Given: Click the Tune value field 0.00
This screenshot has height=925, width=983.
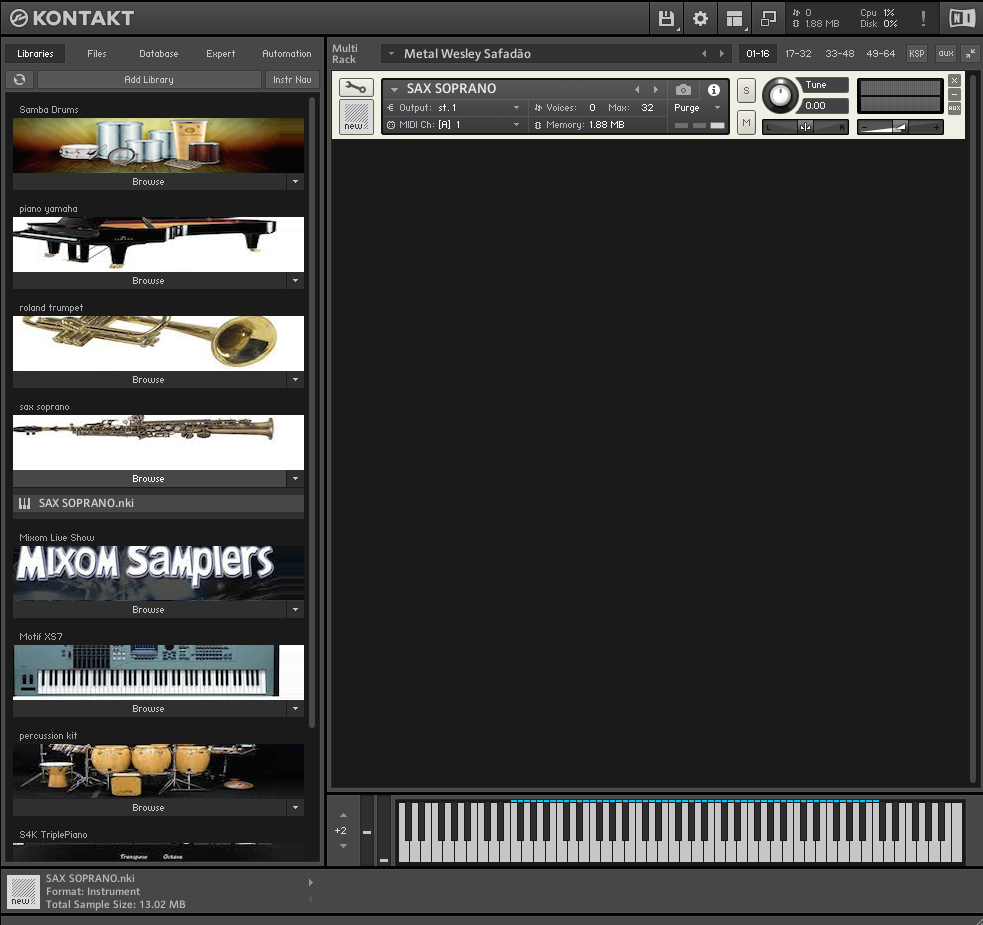Looking at the screenshot, I should tap(824, 106).
